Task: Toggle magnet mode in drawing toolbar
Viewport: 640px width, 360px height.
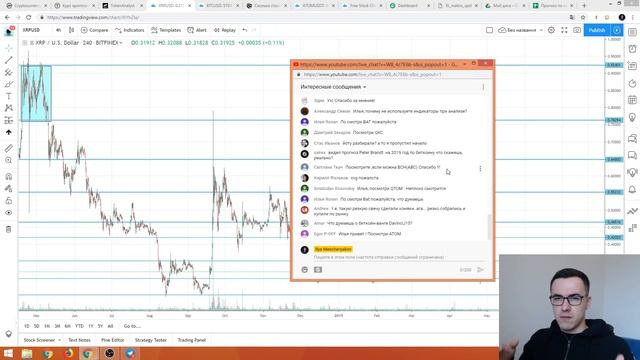Action: point(9,176)
